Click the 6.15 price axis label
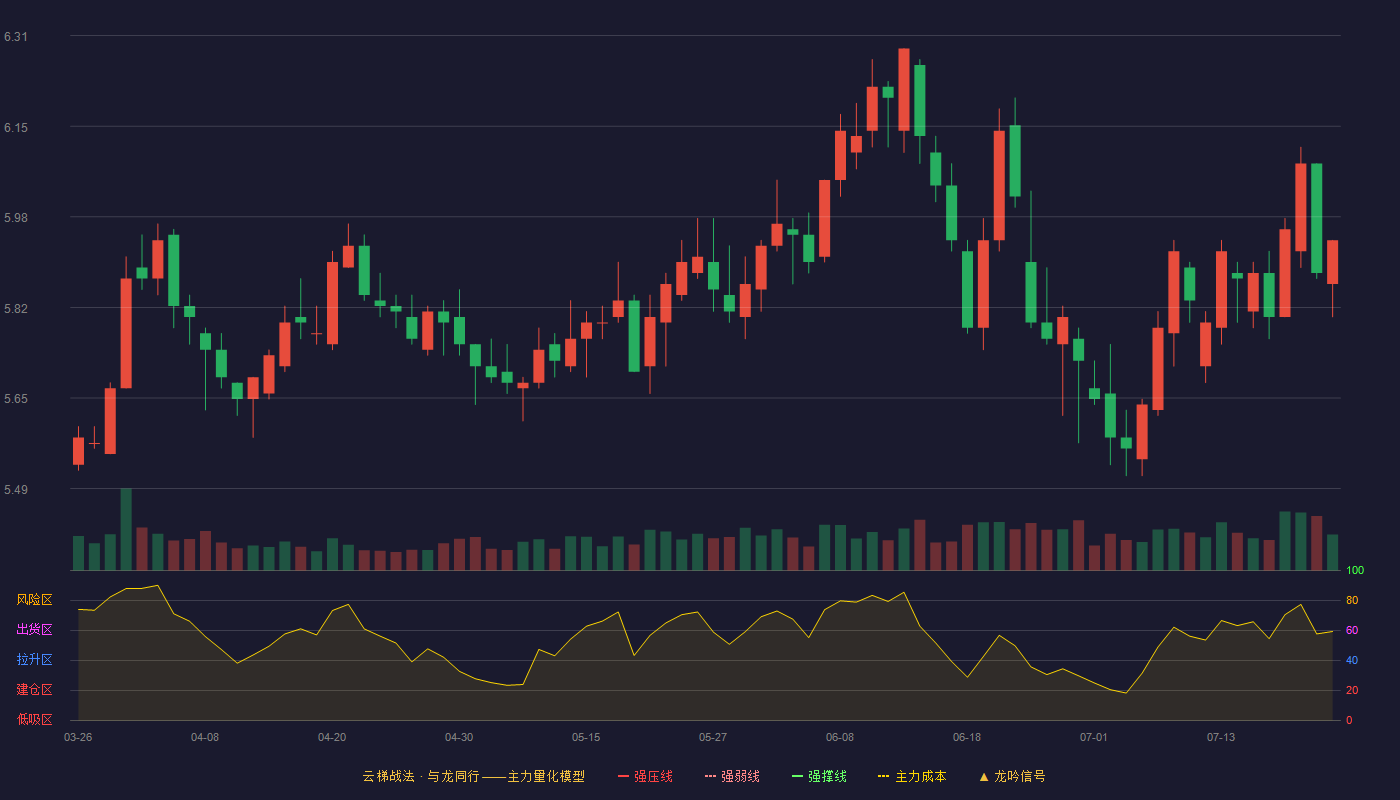Viewport: 1400px width, 800px height. click(x=16, y=127)
